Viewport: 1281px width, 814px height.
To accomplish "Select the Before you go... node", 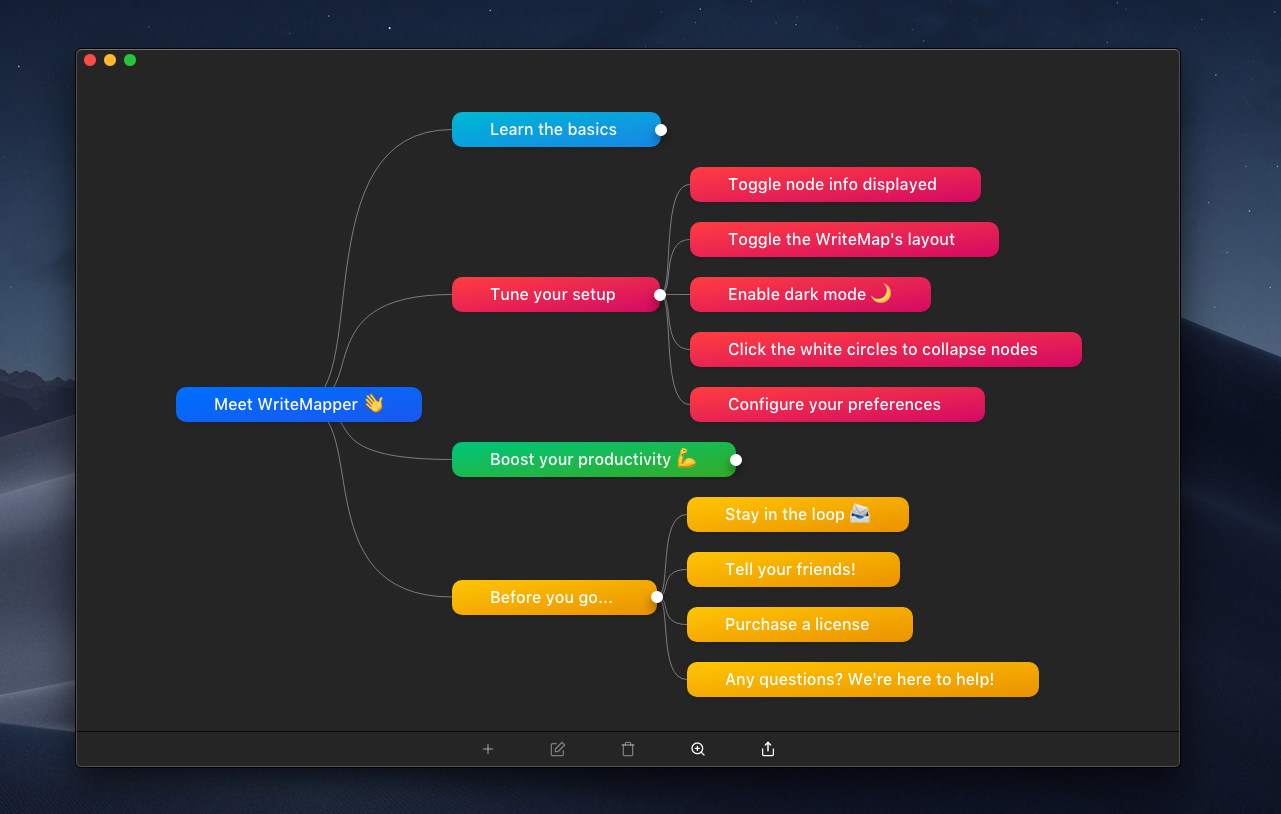I will pyautogui.click(x=554, y=597).
